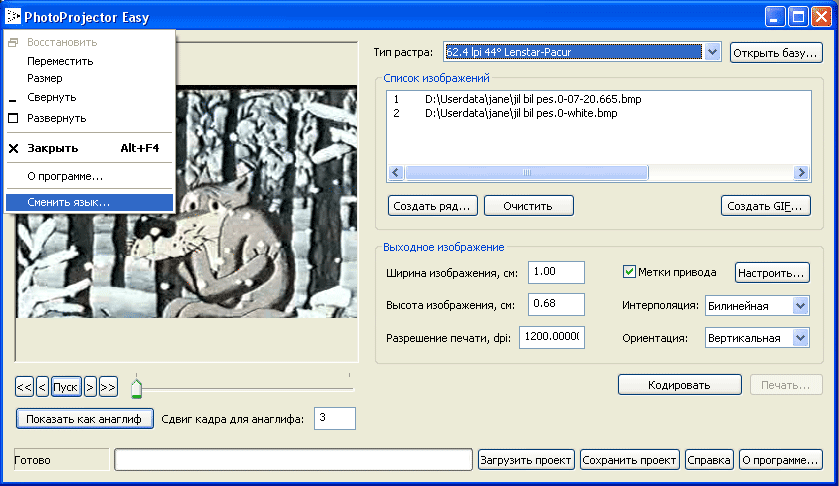The width and height of the screenshot is (839, 486).
Task: Click Создать GIF... button
Action: coord(766,206)
